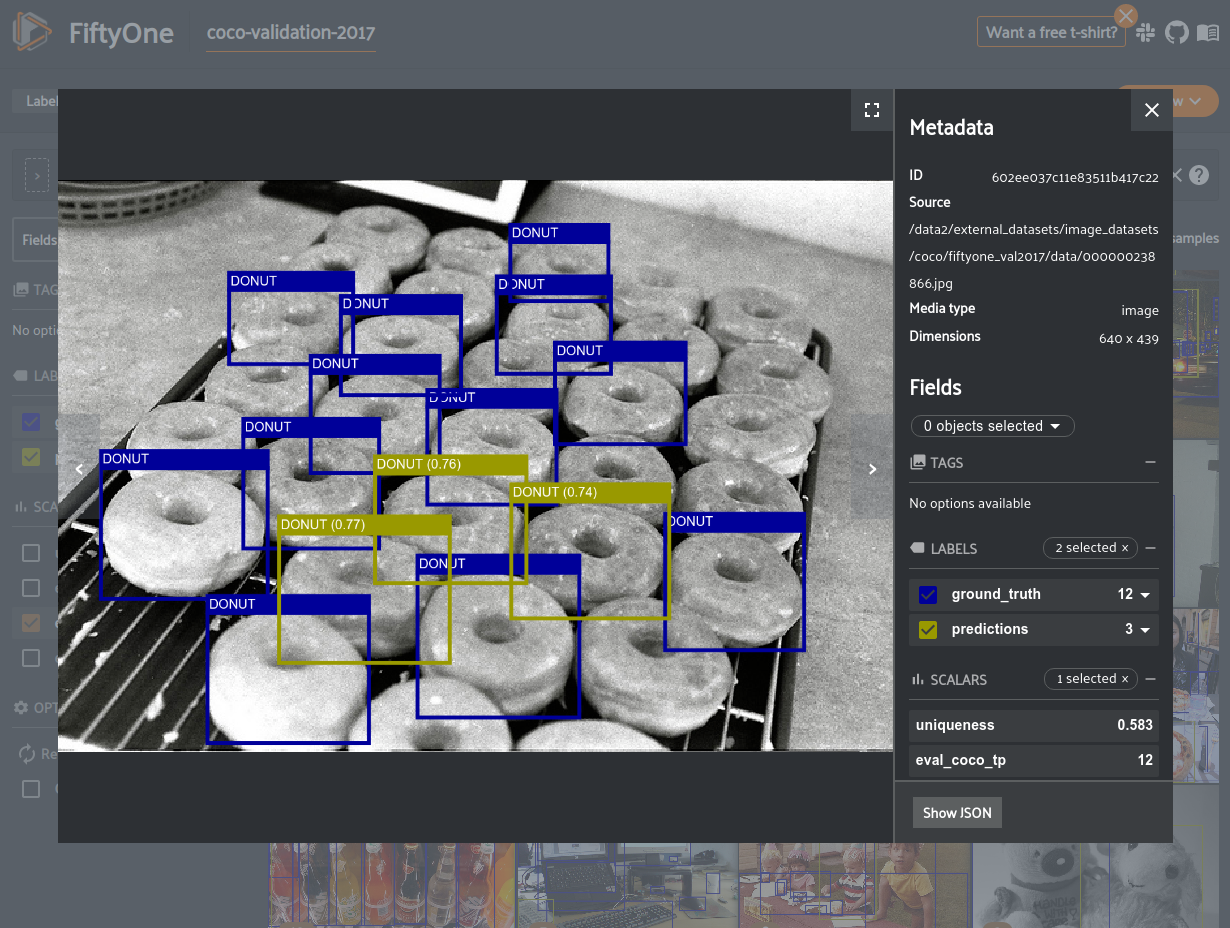Screen dimensions: 1230x928
Task: Open the '0 objects selected' dropdown
Action: (992, 426)
